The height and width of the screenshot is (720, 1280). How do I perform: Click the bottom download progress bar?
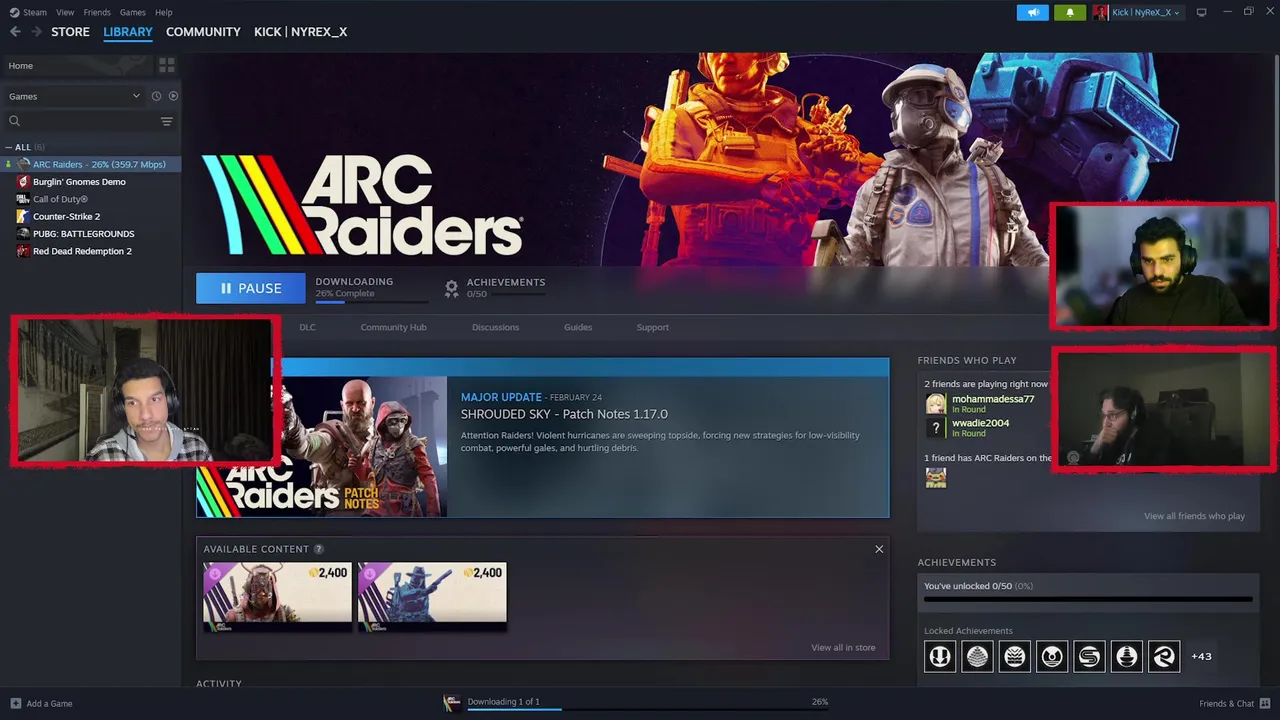[x=648, y=709]
